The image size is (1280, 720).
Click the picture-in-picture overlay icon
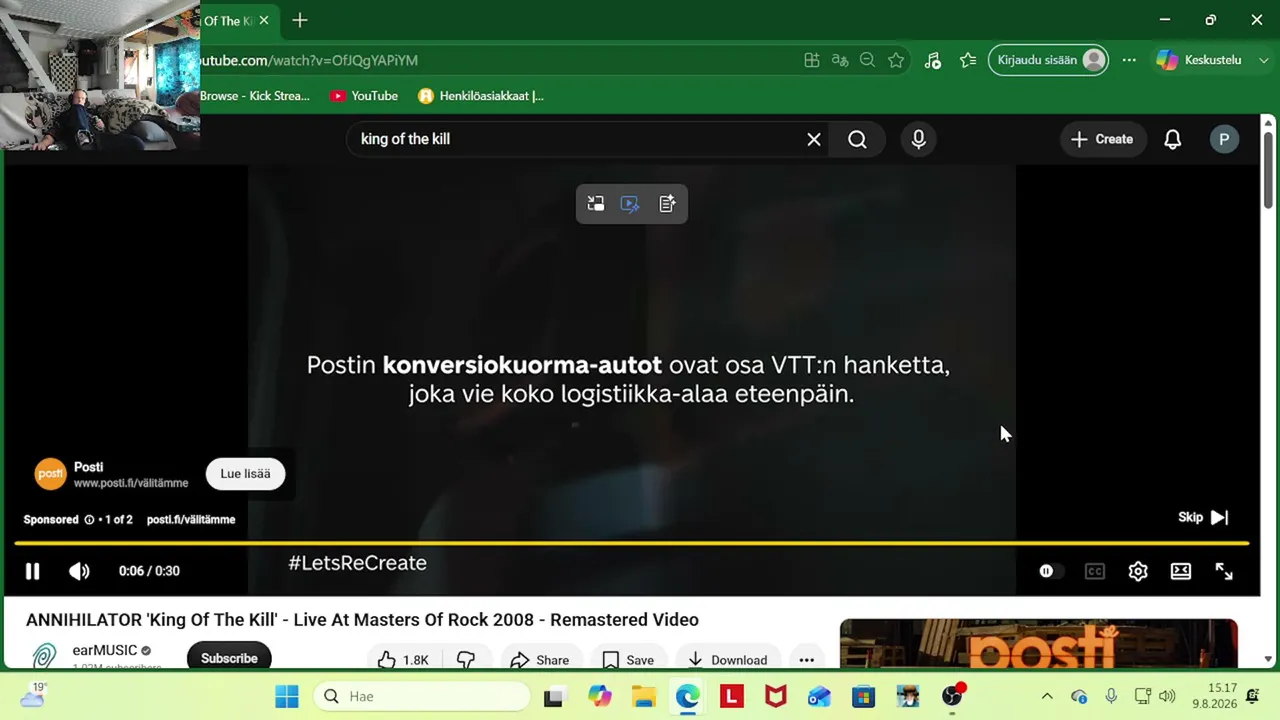pos(596,204)
